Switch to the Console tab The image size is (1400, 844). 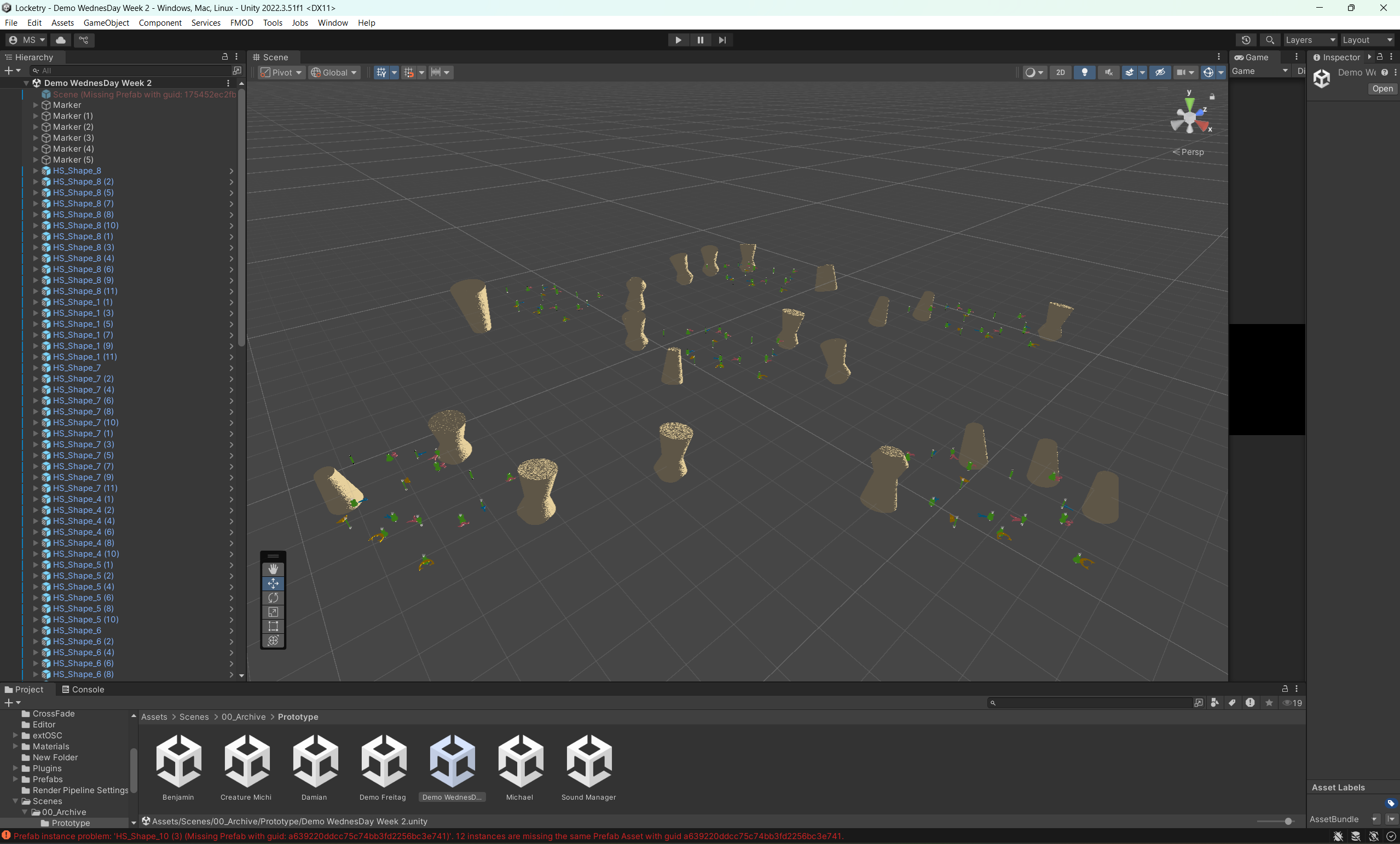[x=83, y=690]
